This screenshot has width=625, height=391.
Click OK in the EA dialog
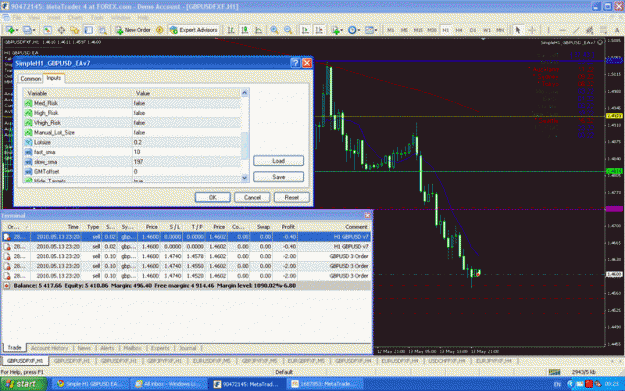[x=212, y=197]
